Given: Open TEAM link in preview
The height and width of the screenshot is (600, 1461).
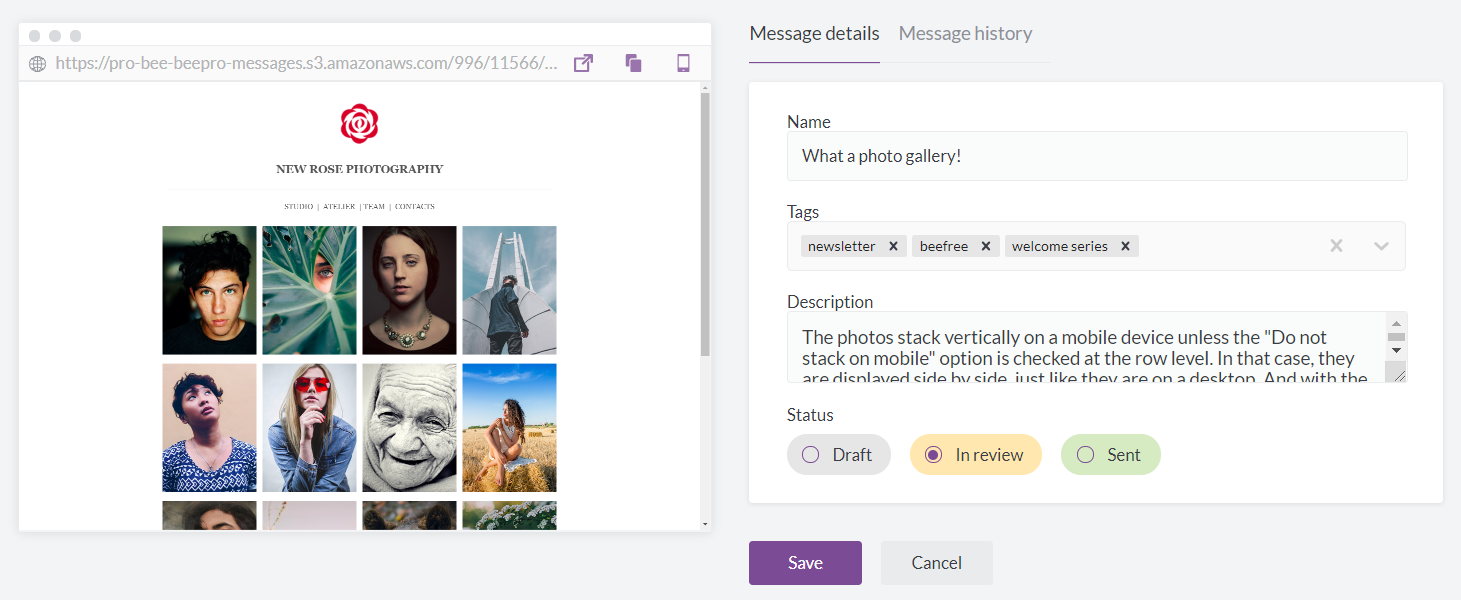Looking at the screenshot, I should pyautogui.click(x=374, y=207).
